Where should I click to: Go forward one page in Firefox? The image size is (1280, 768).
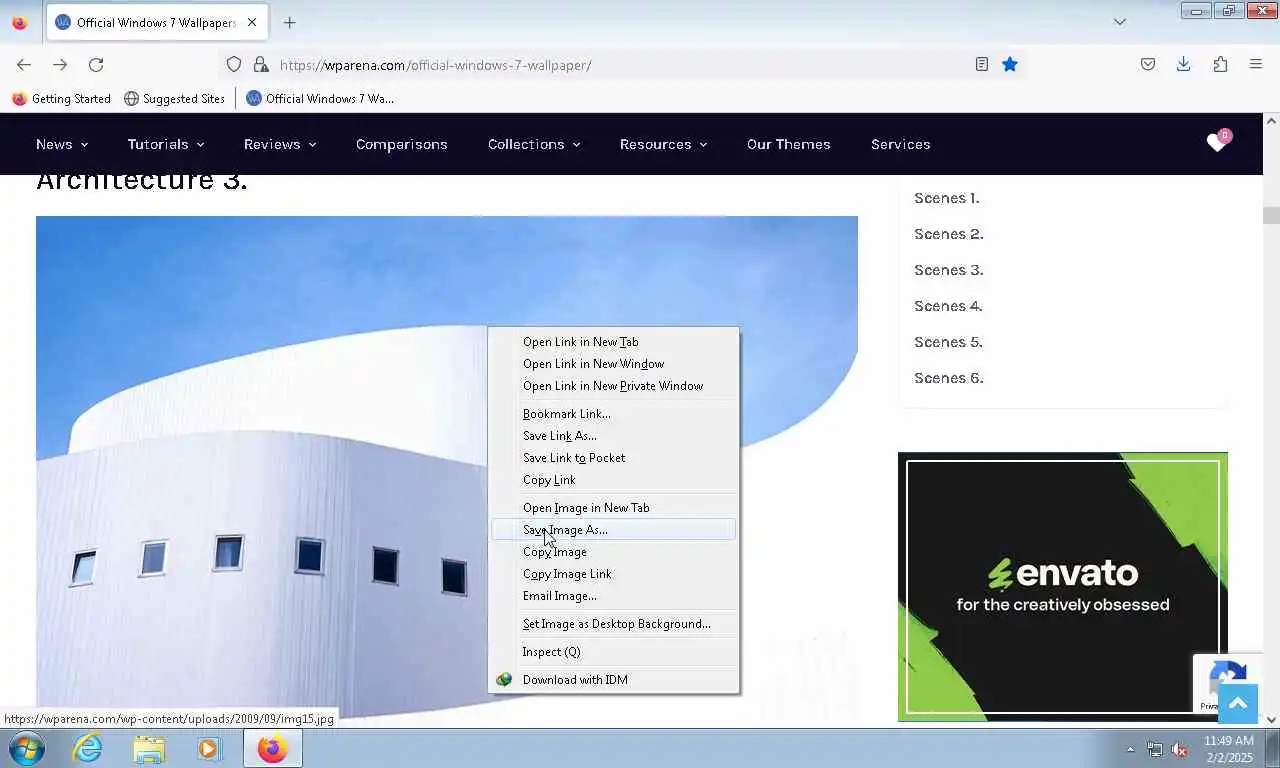(60, 65)
